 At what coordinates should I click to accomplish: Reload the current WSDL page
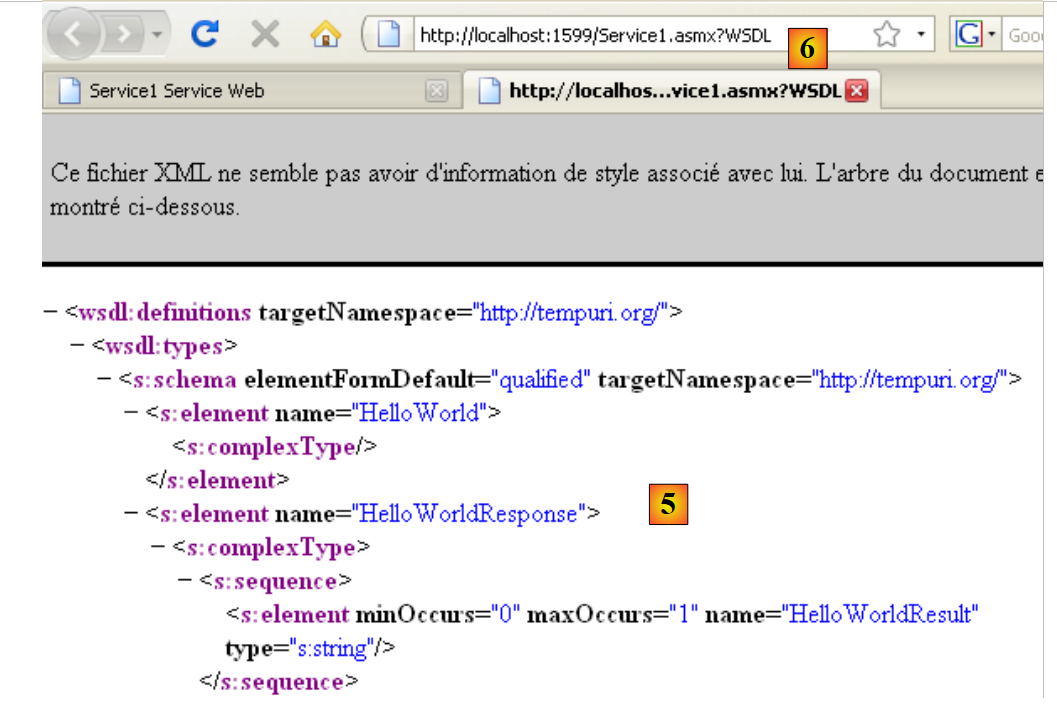tap(205, 36)
